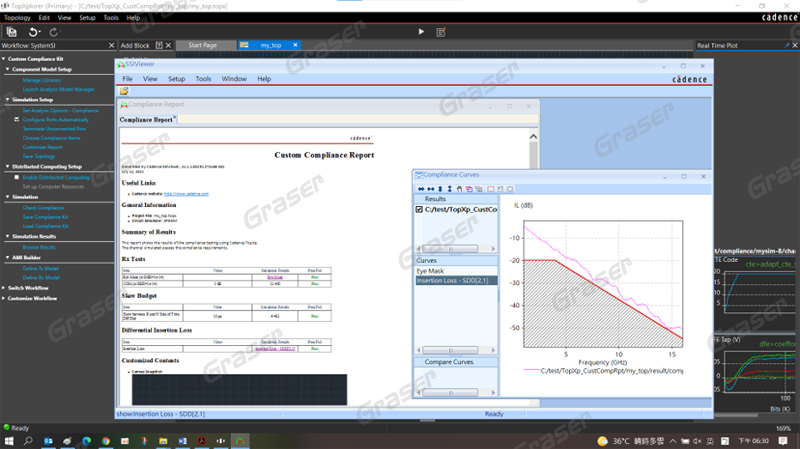Click Compliance Report scroll up arrow
This screenshot has height=449, width=800.
[533, 136]
